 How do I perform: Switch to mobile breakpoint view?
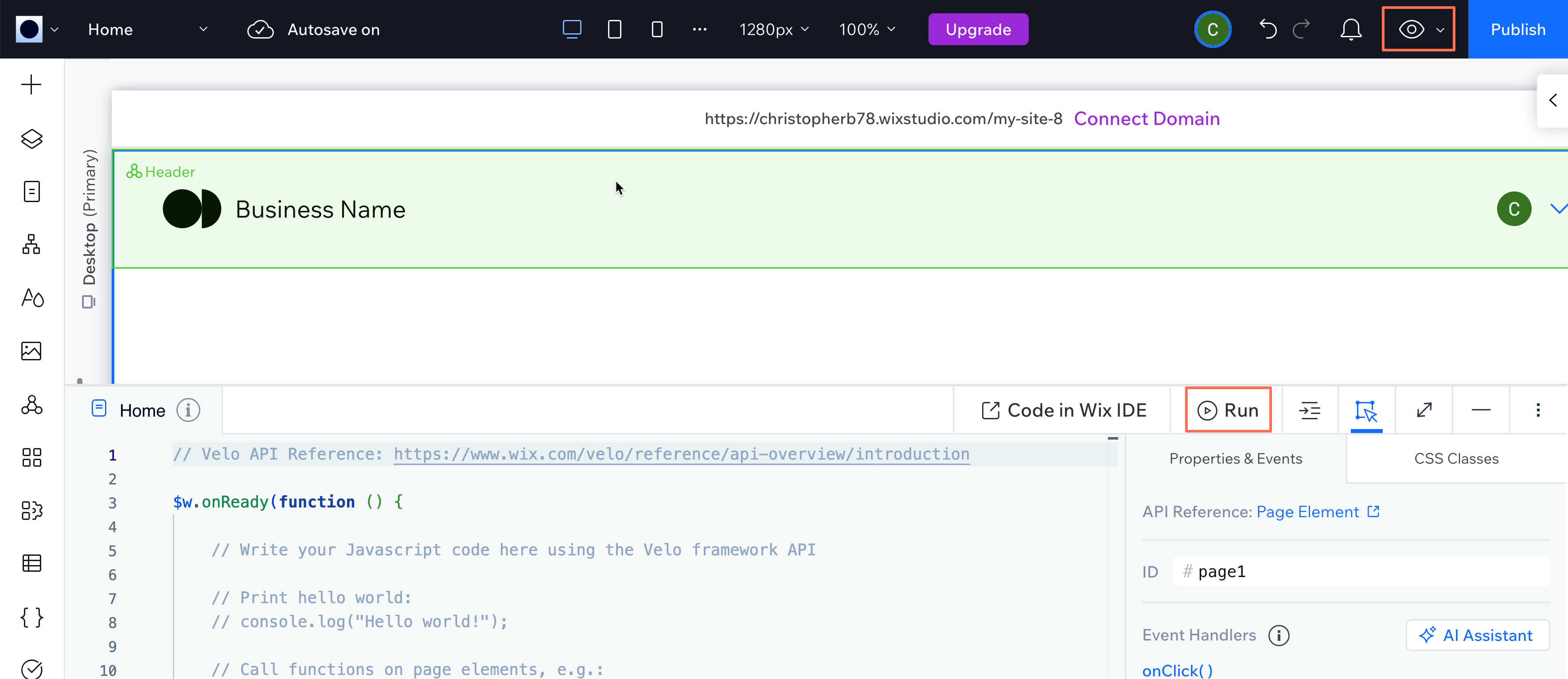tap(657, 29)
